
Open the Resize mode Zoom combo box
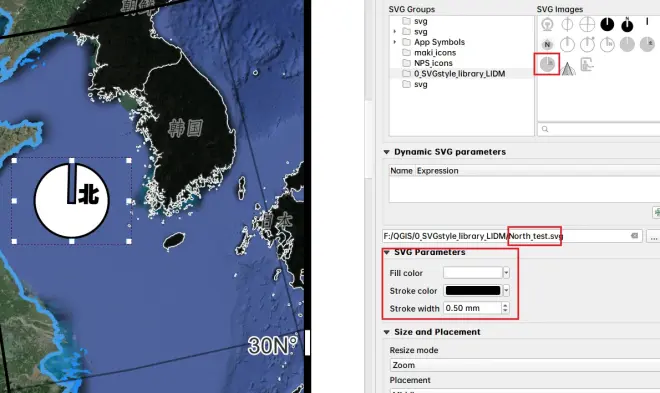click(525, 365)
